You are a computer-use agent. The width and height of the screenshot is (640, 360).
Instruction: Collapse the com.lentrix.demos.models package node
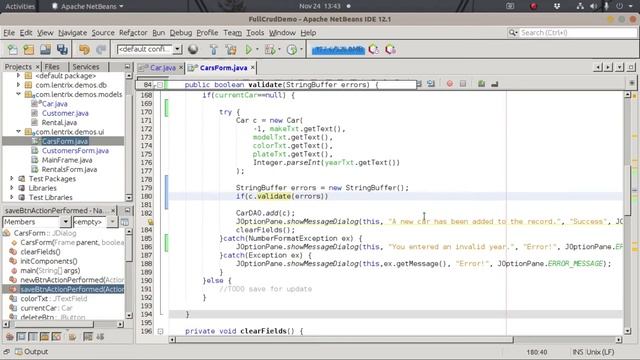click(18, 94)
